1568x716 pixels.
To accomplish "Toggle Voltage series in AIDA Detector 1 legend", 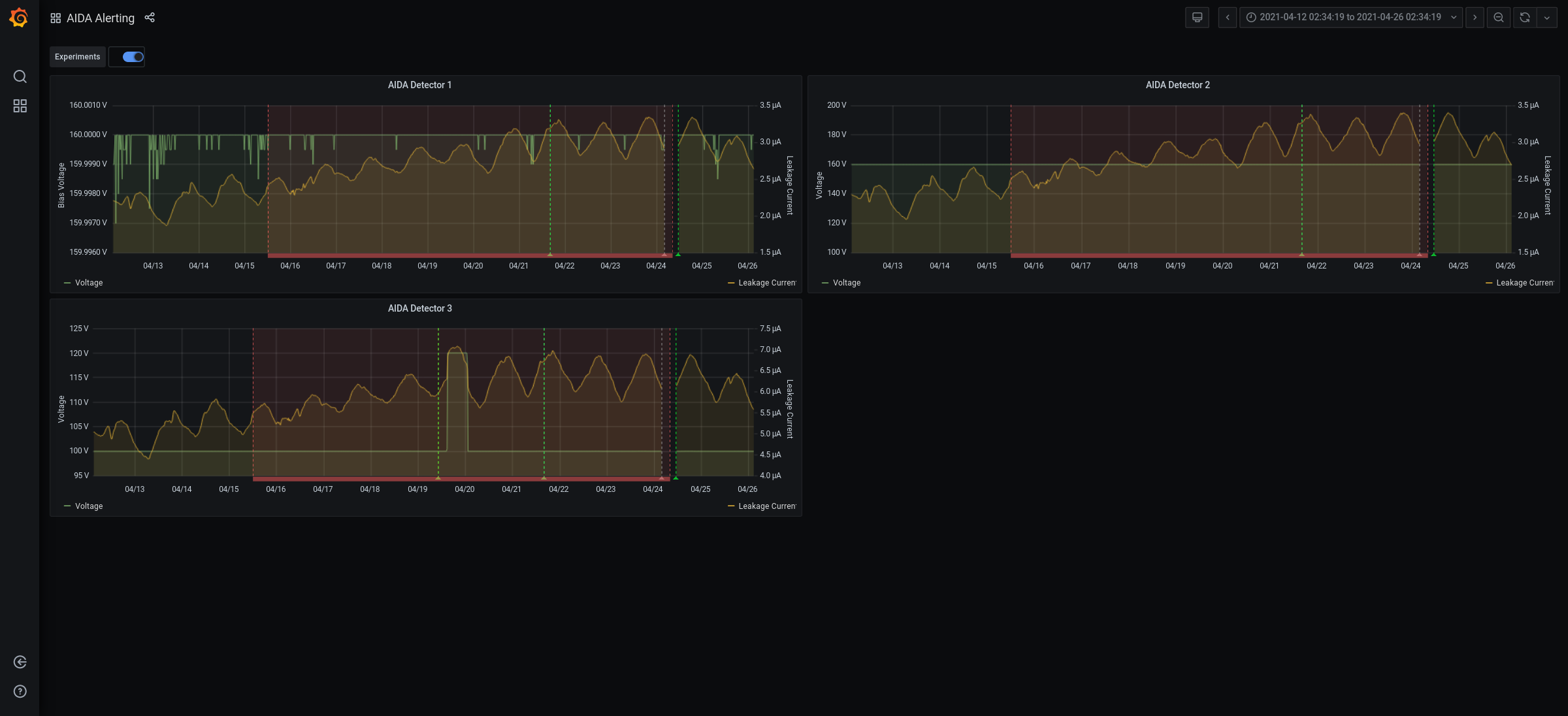I will tap(89, 283).
